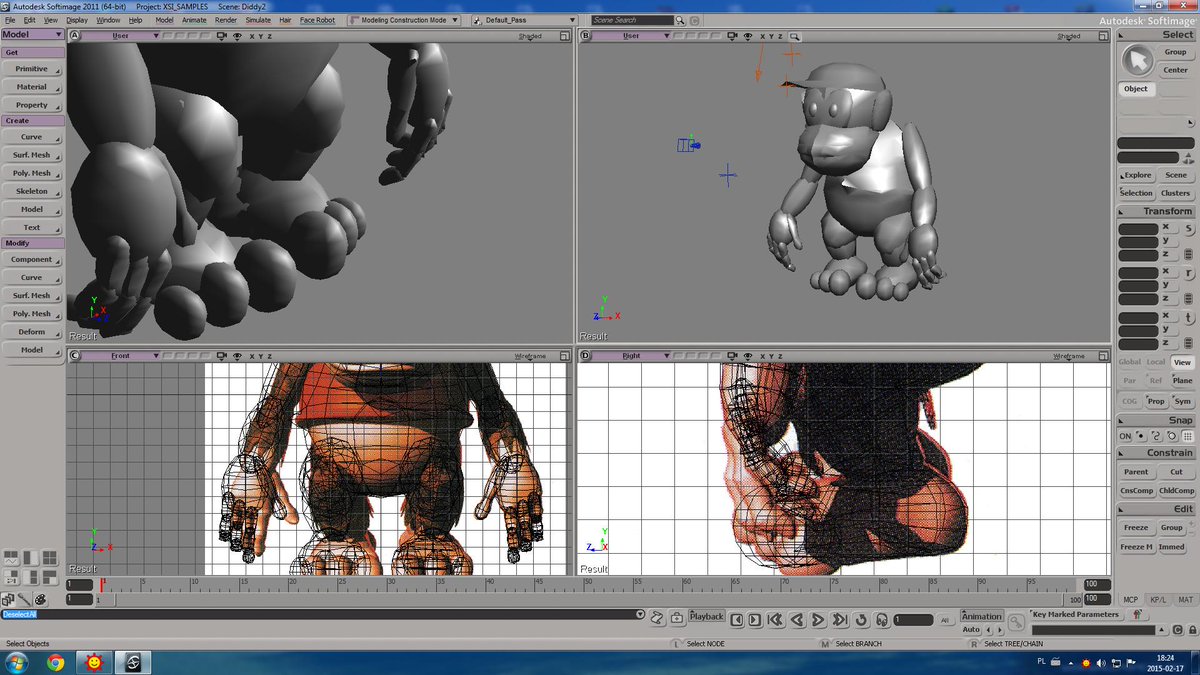Screen dimensions: 1200x675
Task: Click the Rotate (r) transform icon
Action: tap(1190, 272)
